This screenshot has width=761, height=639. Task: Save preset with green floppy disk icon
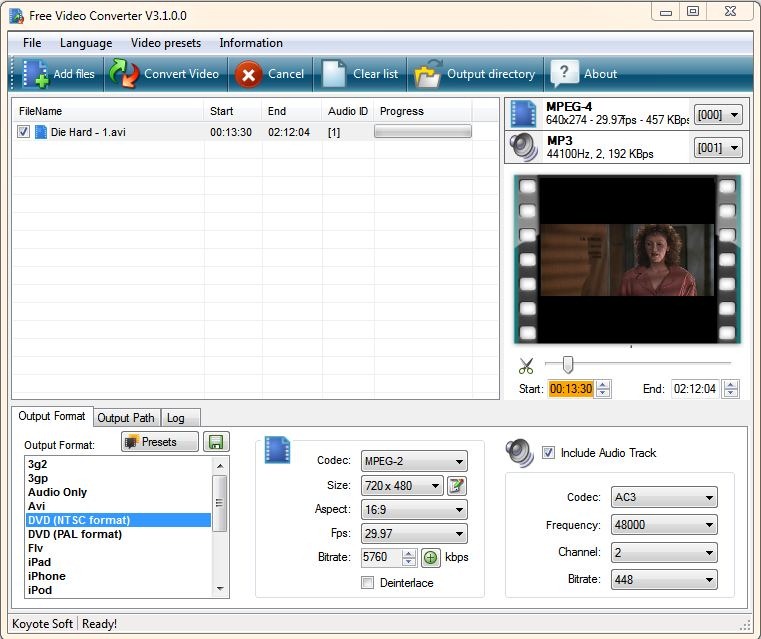[214, 442]
